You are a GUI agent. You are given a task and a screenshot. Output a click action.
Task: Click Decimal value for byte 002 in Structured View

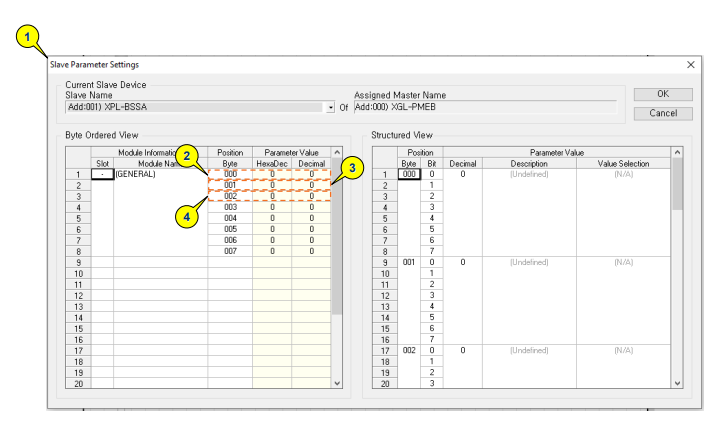[462, 350]
